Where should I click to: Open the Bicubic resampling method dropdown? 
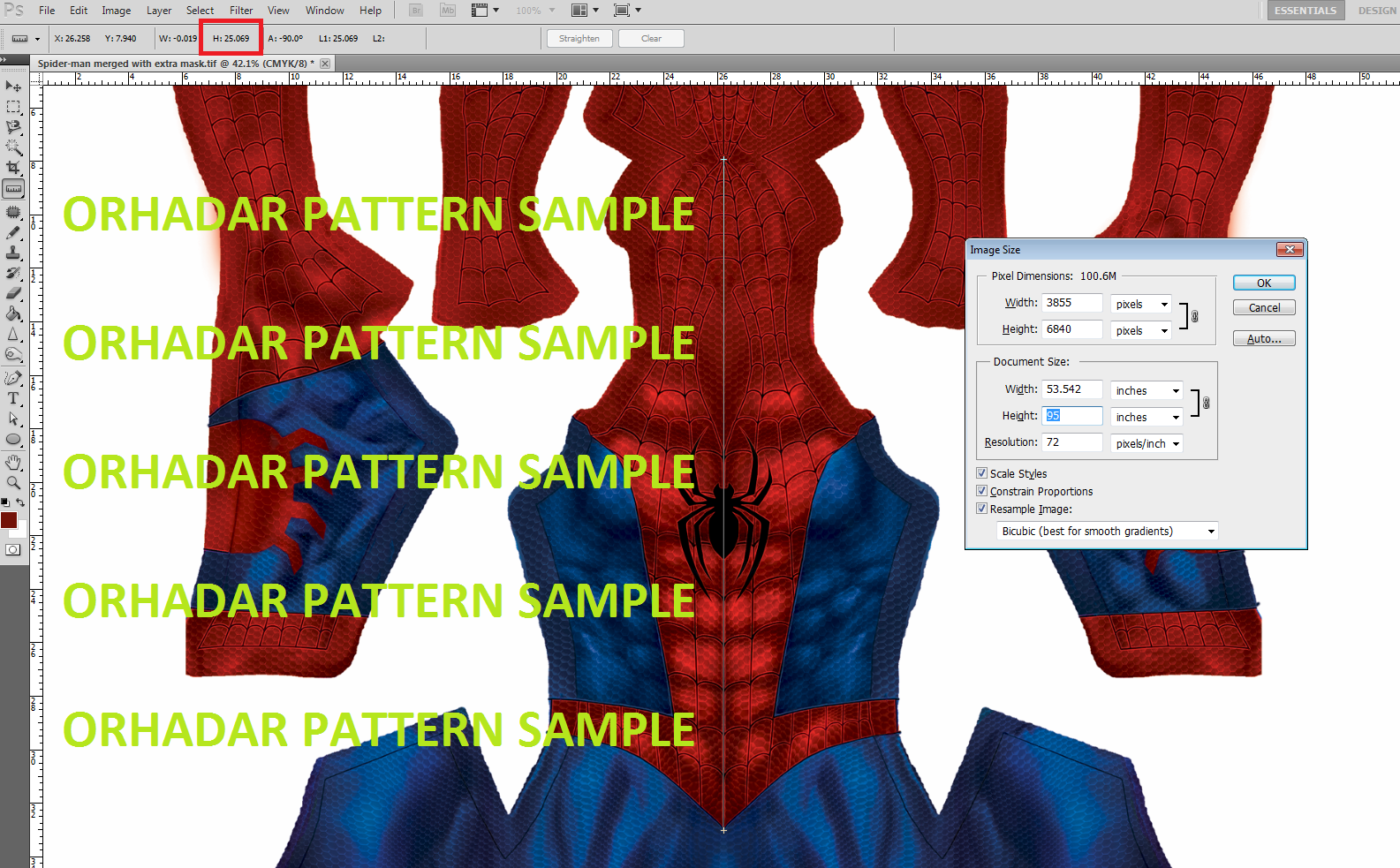pyautogui.click(x=1108, y=531)
